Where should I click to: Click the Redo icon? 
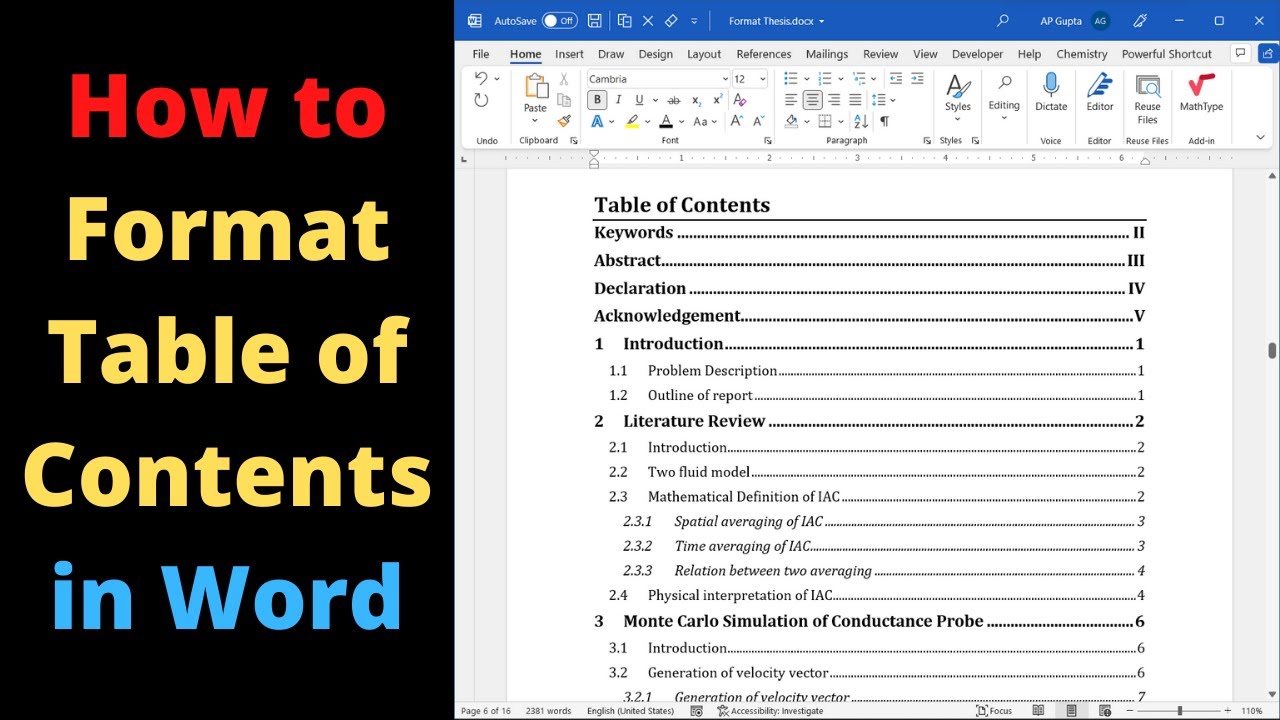click(481, 100)
